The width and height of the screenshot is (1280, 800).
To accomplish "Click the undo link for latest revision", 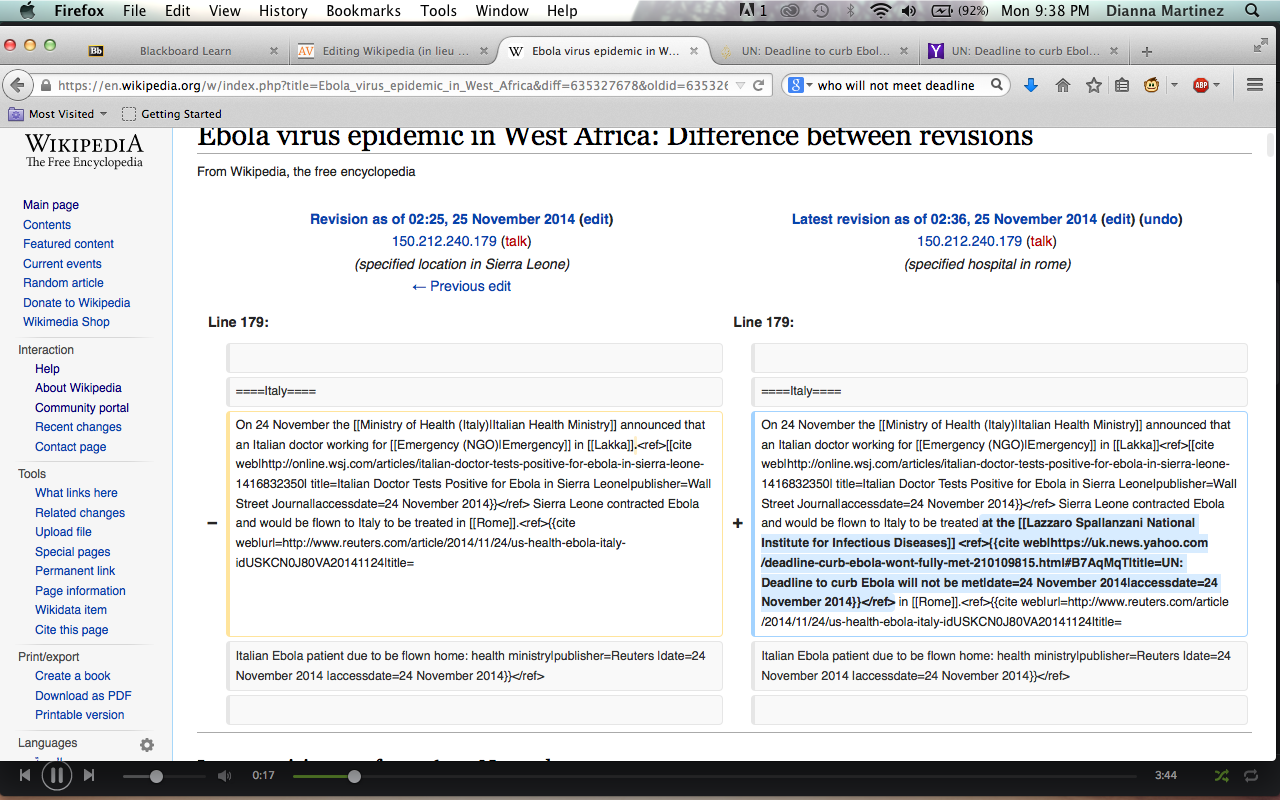I will (x=1162, y=219).
